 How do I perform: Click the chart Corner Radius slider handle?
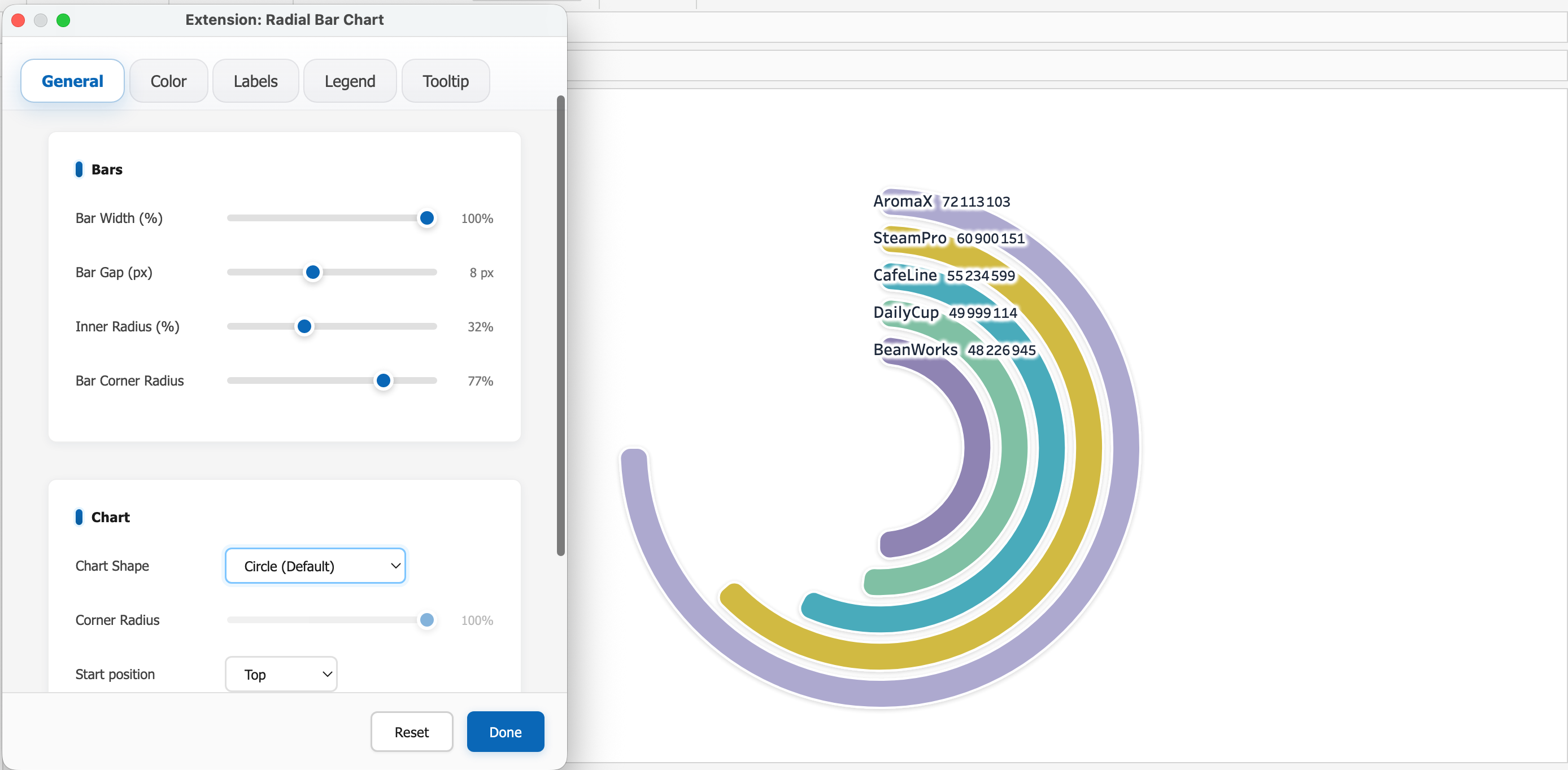(x=426, y=620)
